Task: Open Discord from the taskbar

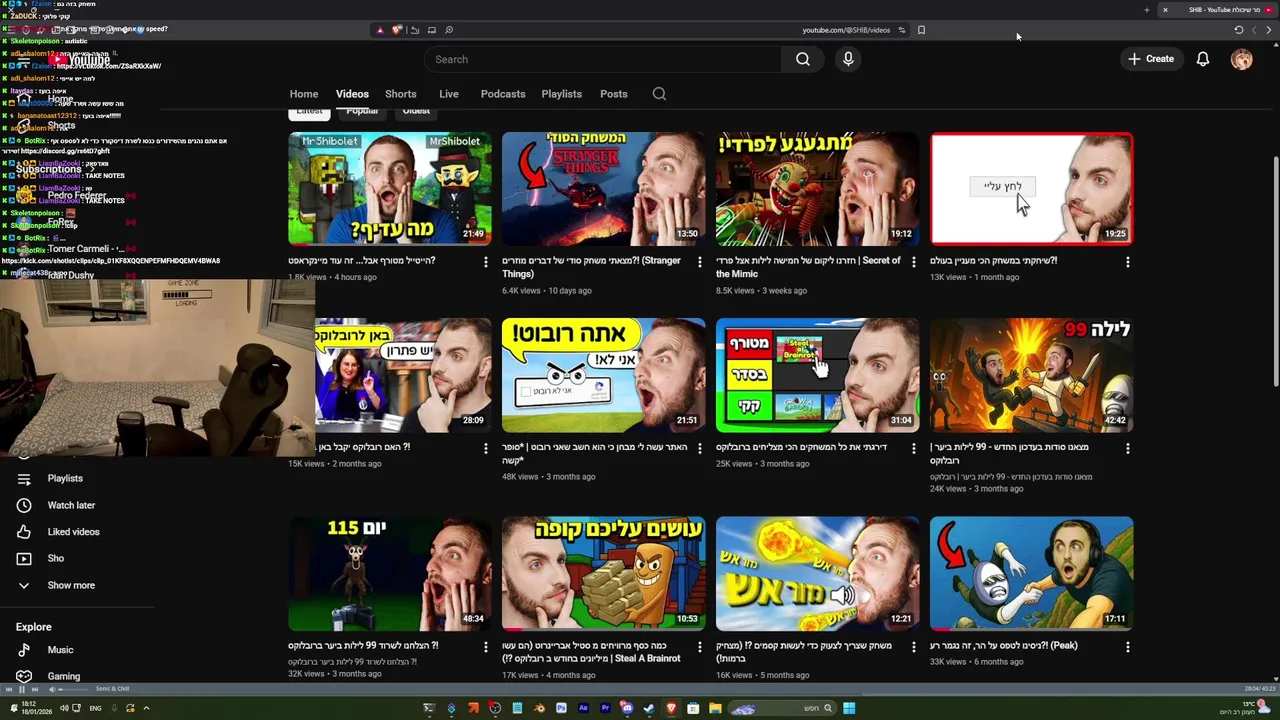Action: coord(627,708)
